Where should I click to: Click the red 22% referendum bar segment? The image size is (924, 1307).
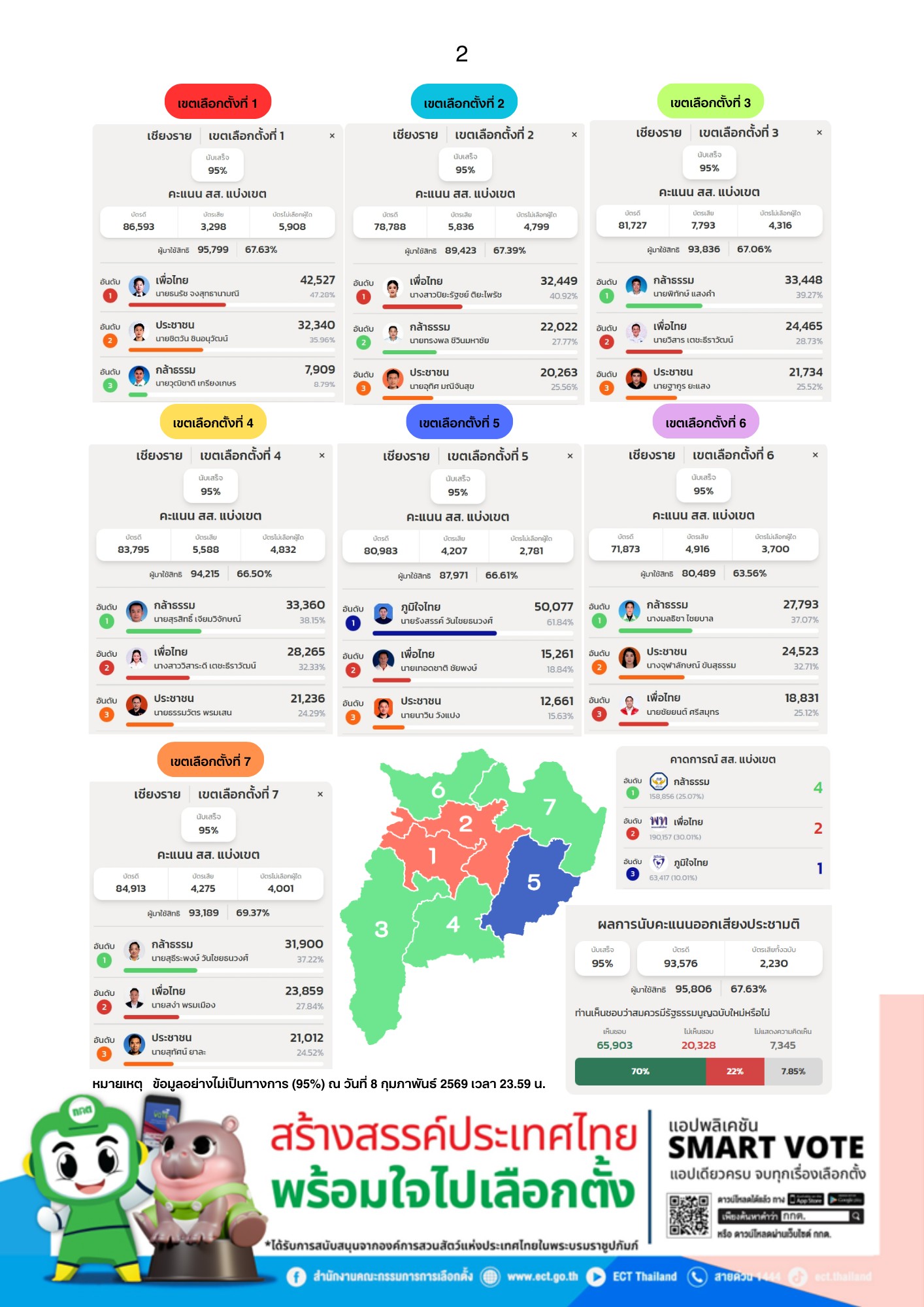[x=734, y=1071]
